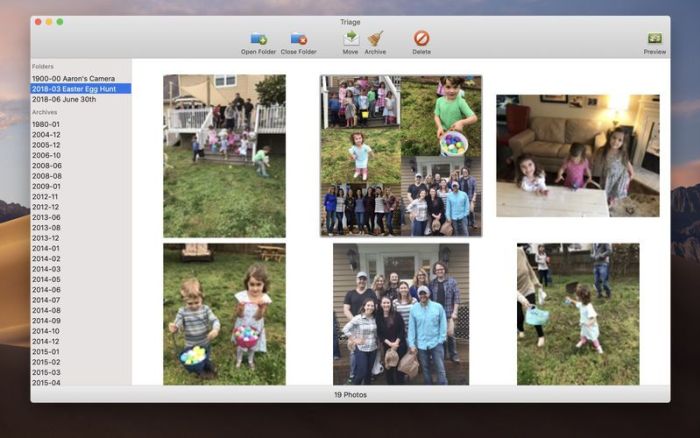Open the 2008-06 archive
This screenshot has width=700, height=438.
[81, 166]
